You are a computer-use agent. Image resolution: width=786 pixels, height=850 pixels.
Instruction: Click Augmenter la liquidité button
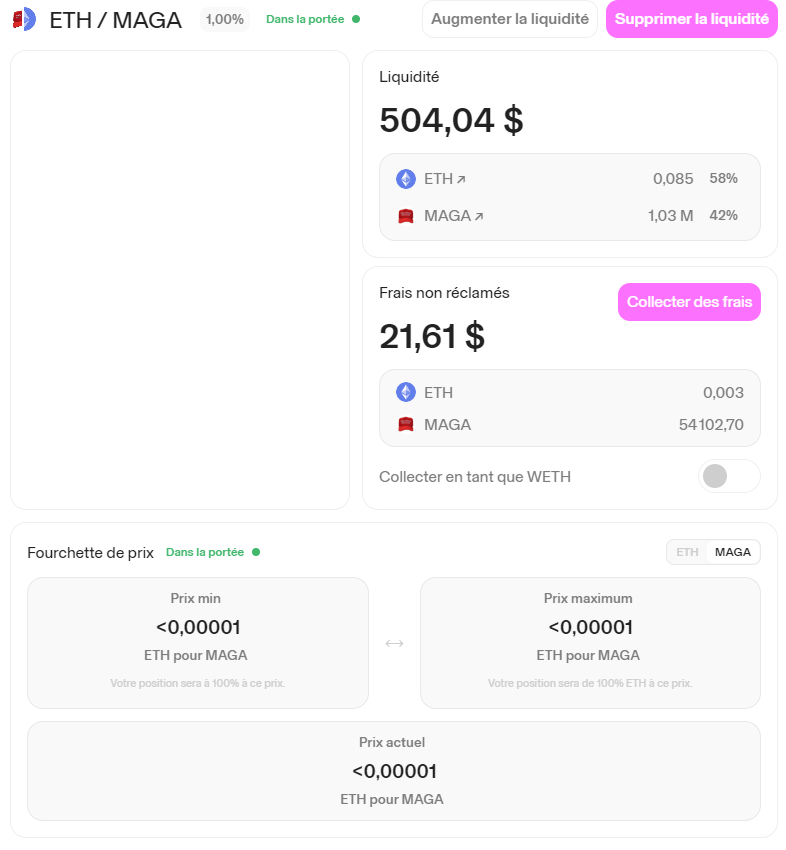[x=510, y=19]
